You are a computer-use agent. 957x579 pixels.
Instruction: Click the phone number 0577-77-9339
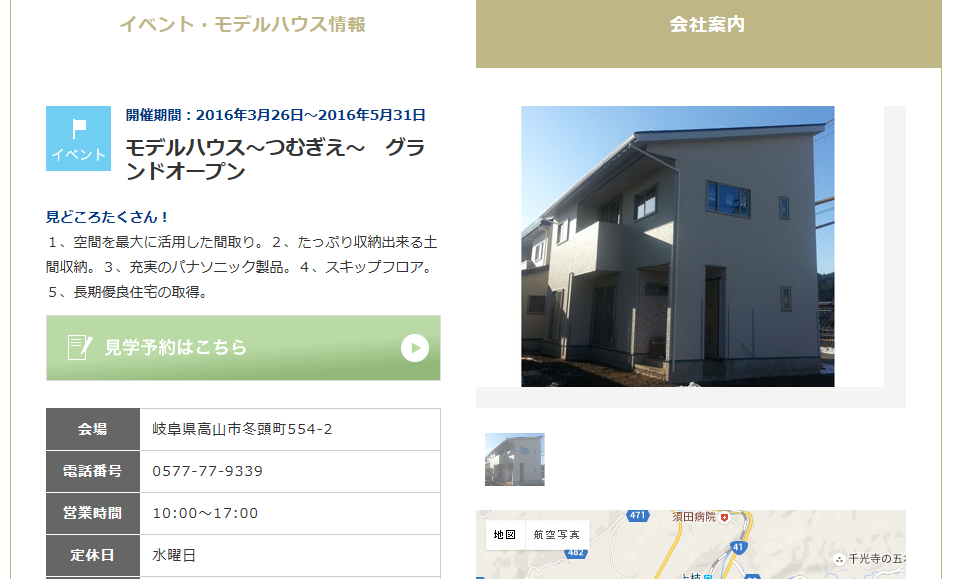coord(208,471)
